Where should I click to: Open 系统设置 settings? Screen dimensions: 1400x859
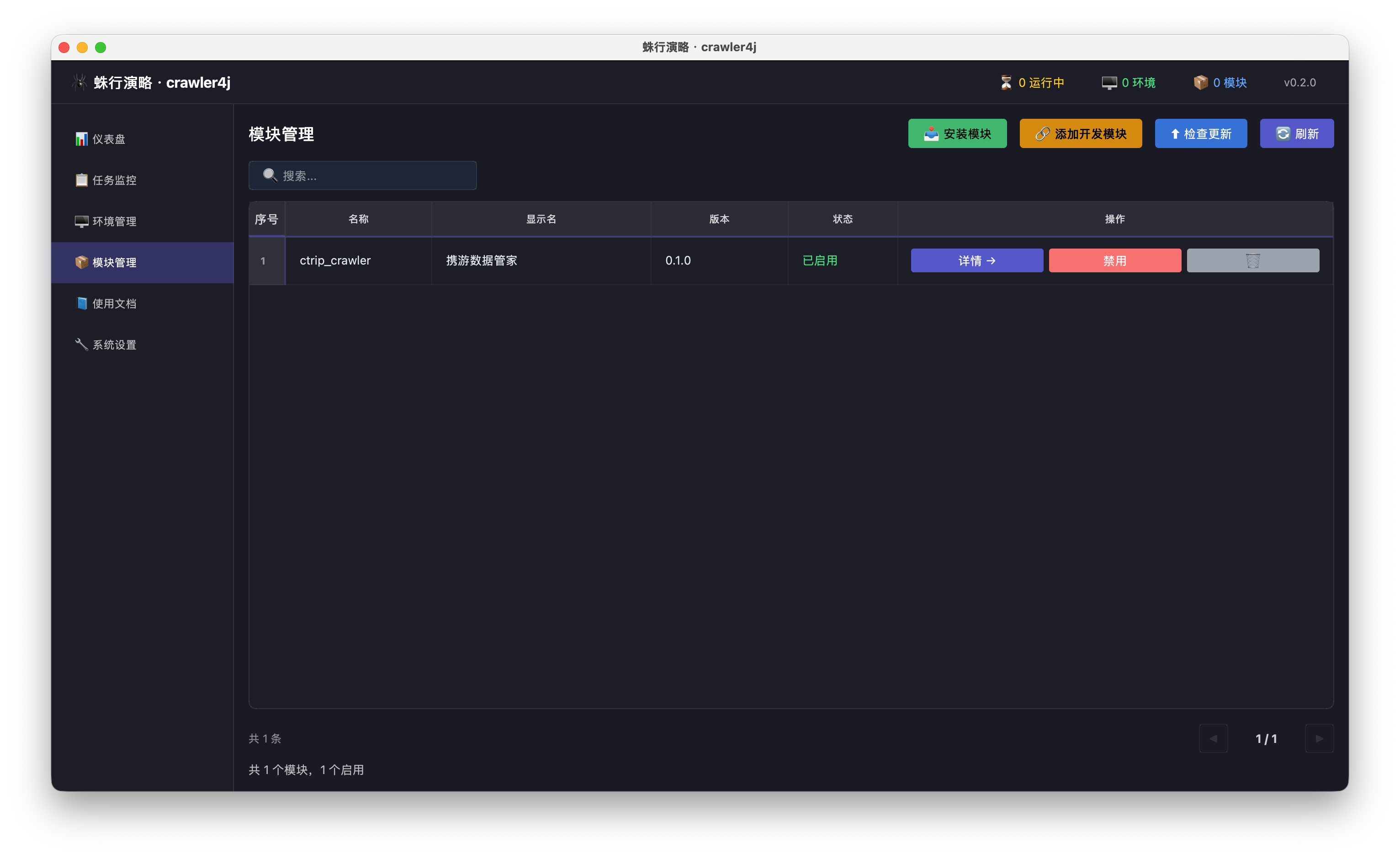[x=142, y=344]
